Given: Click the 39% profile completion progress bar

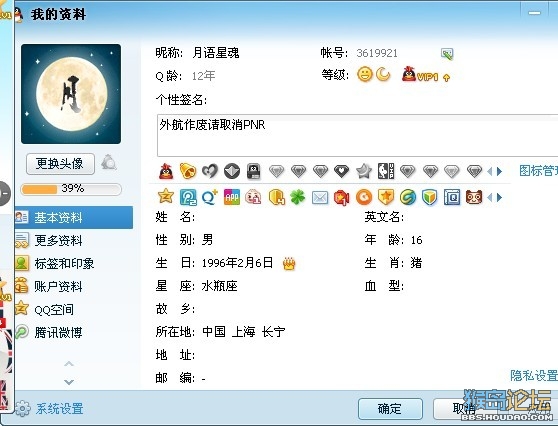Looking at the screenshot, I should point(71,189).
